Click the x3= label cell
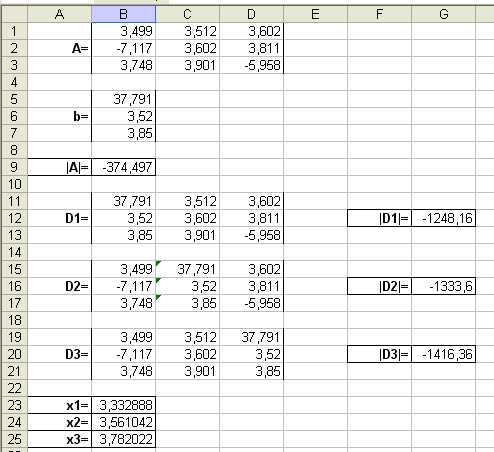The width and height of the screenshot is (494, 452). (59, 439)
